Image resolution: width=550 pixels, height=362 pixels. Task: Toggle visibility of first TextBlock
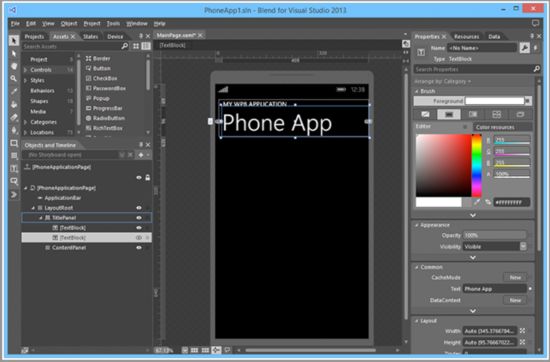[139, 228]
